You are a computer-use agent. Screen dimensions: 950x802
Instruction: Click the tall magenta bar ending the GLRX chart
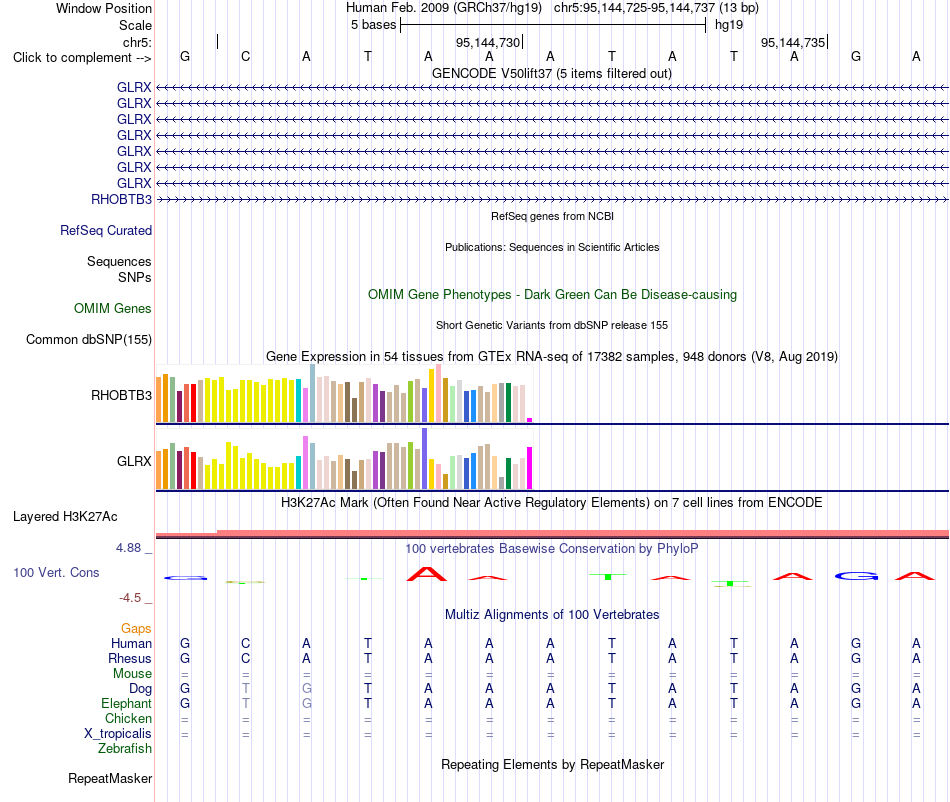(x=530, y=468)
